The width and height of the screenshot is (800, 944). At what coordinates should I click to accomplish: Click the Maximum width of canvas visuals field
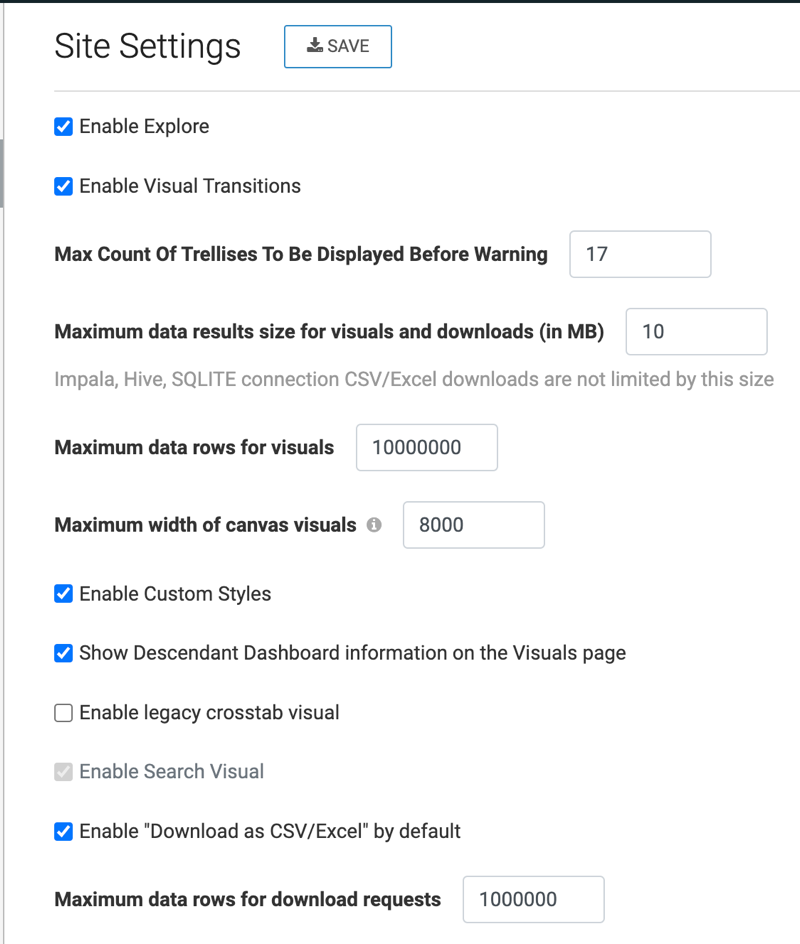tap(474, 525)
